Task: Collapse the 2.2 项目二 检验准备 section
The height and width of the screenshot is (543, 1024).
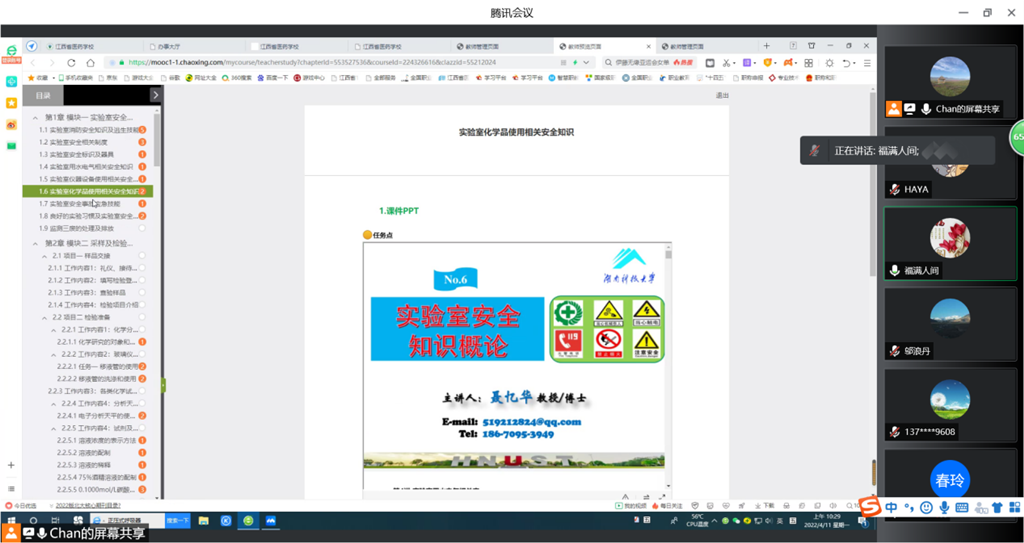Action: [44, 317]
